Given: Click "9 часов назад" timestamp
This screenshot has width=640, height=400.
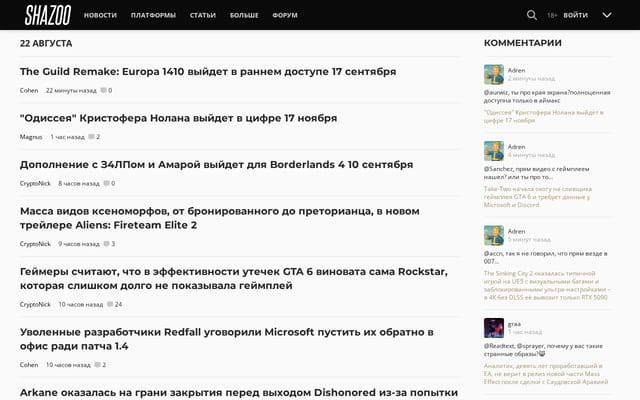Looking at the screenshot, I should 79,244.
